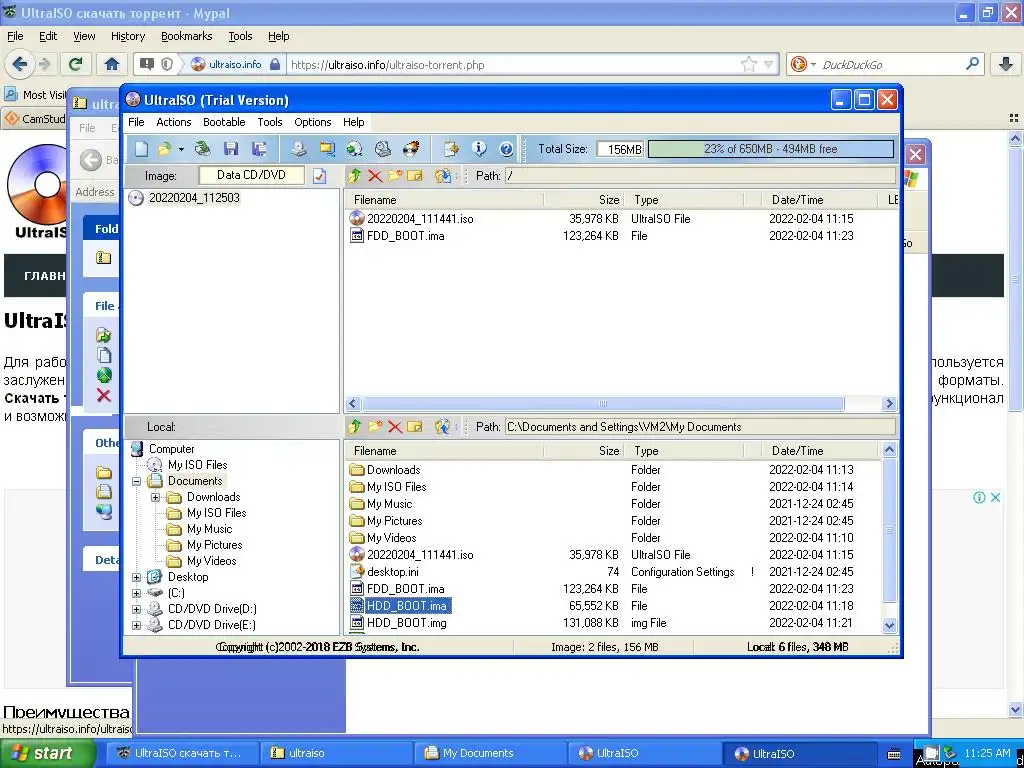The height and width of the screenshot is (768, 1024).
Task: Open the search engine dropdown beside DuckDuckGo
Action: (813, 65)
